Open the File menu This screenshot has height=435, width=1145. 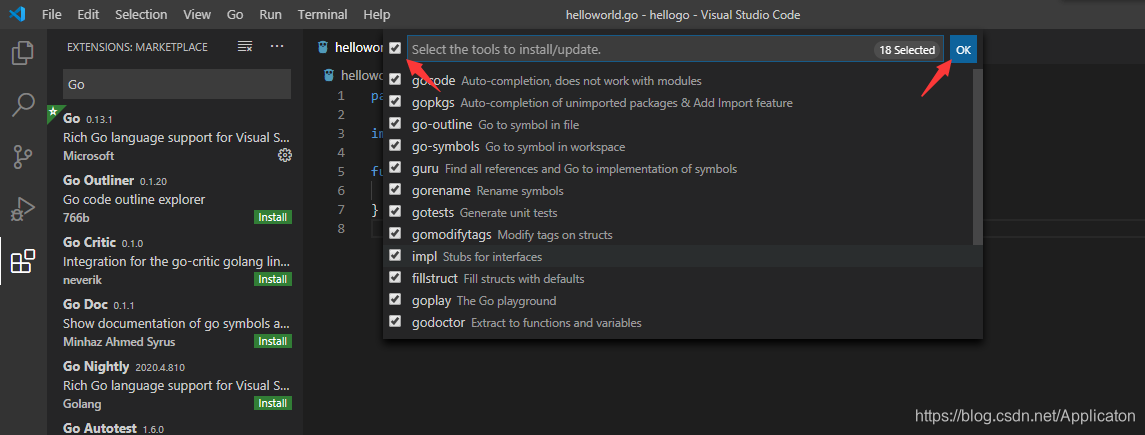coord(52,14)
